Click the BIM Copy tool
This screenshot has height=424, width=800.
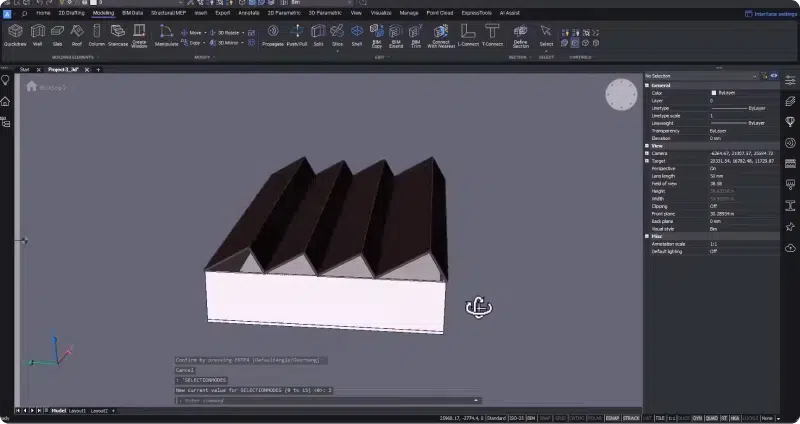tap(377, 36)
